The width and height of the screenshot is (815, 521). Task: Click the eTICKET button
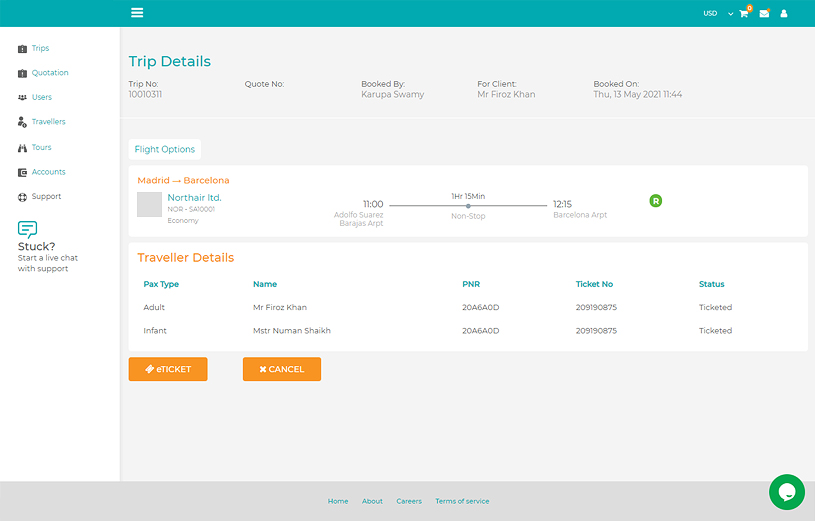(168, 369)
